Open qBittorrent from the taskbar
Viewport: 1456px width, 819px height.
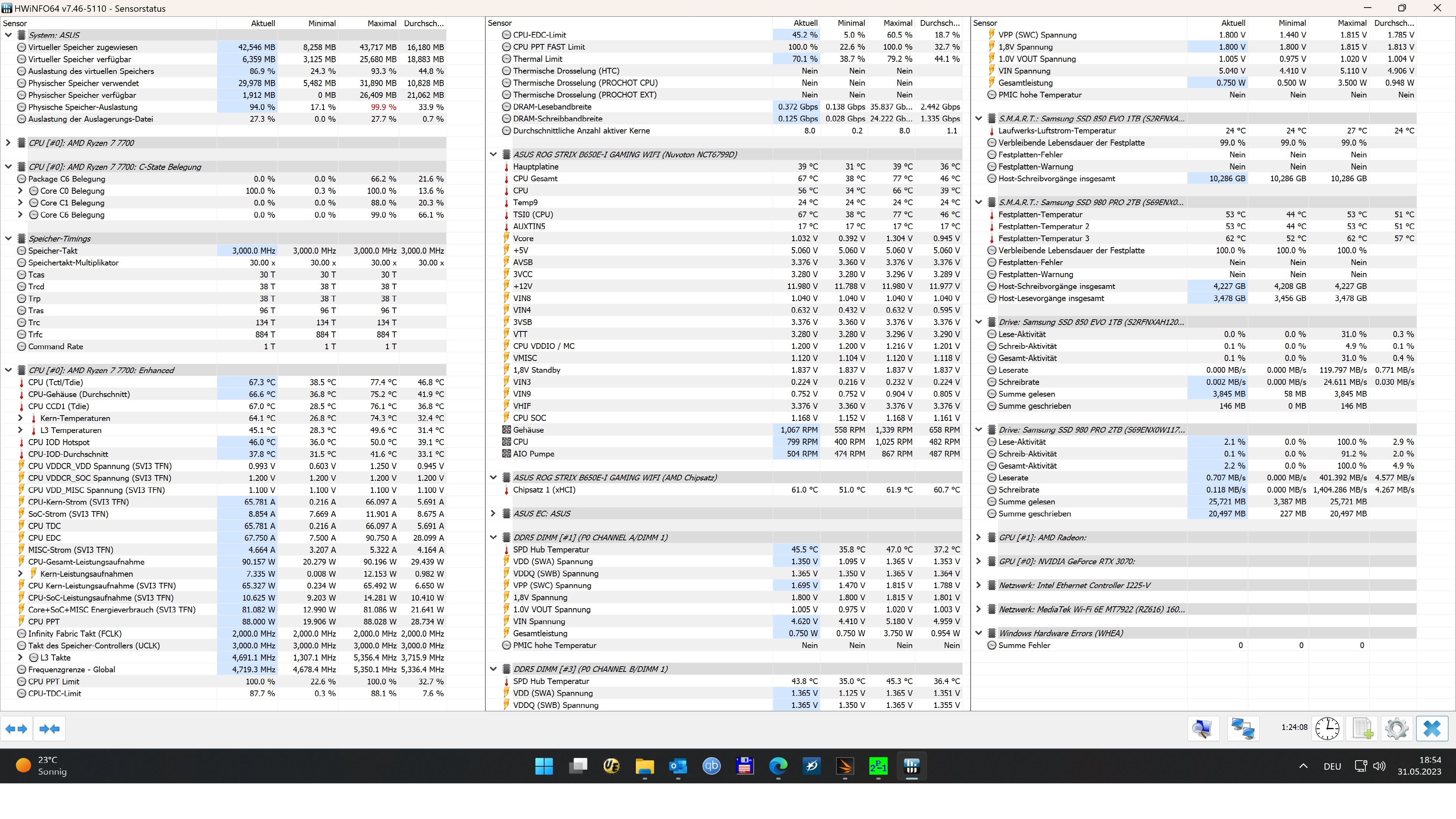(711, 766)
